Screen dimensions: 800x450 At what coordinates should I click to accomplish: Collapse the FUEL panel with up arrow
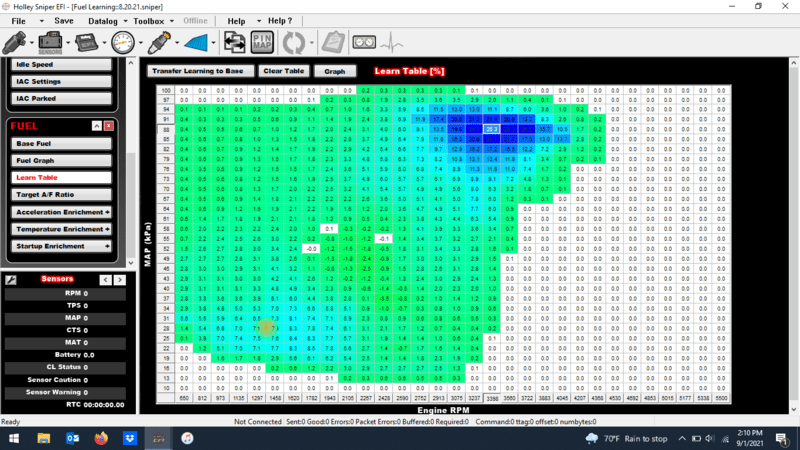click(96, 126)
